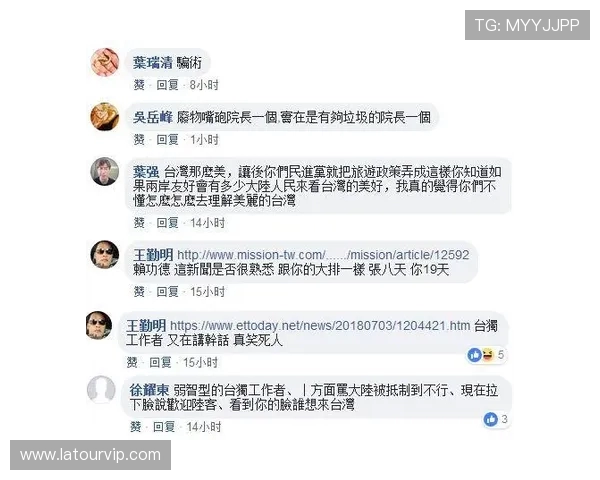This screenshot has height=480, width=600.
Task: Open 徐耀東's name link
Action: 149,390
